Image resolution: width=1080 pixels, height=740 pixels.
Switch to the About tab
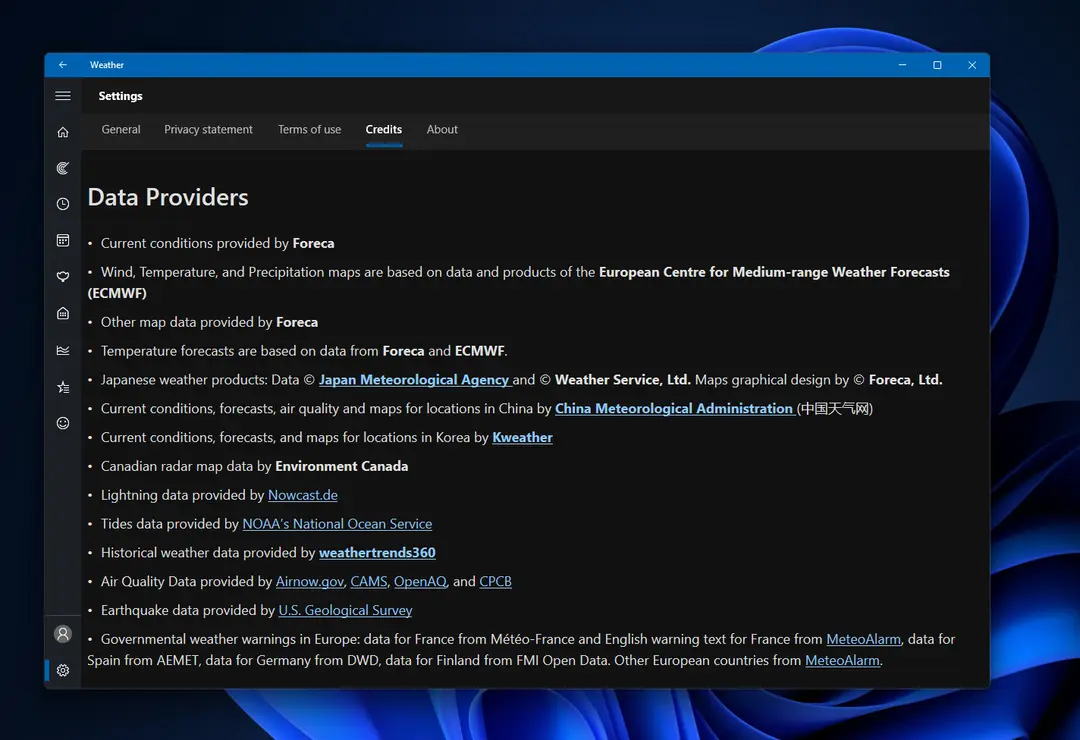[x=442, y=130]
